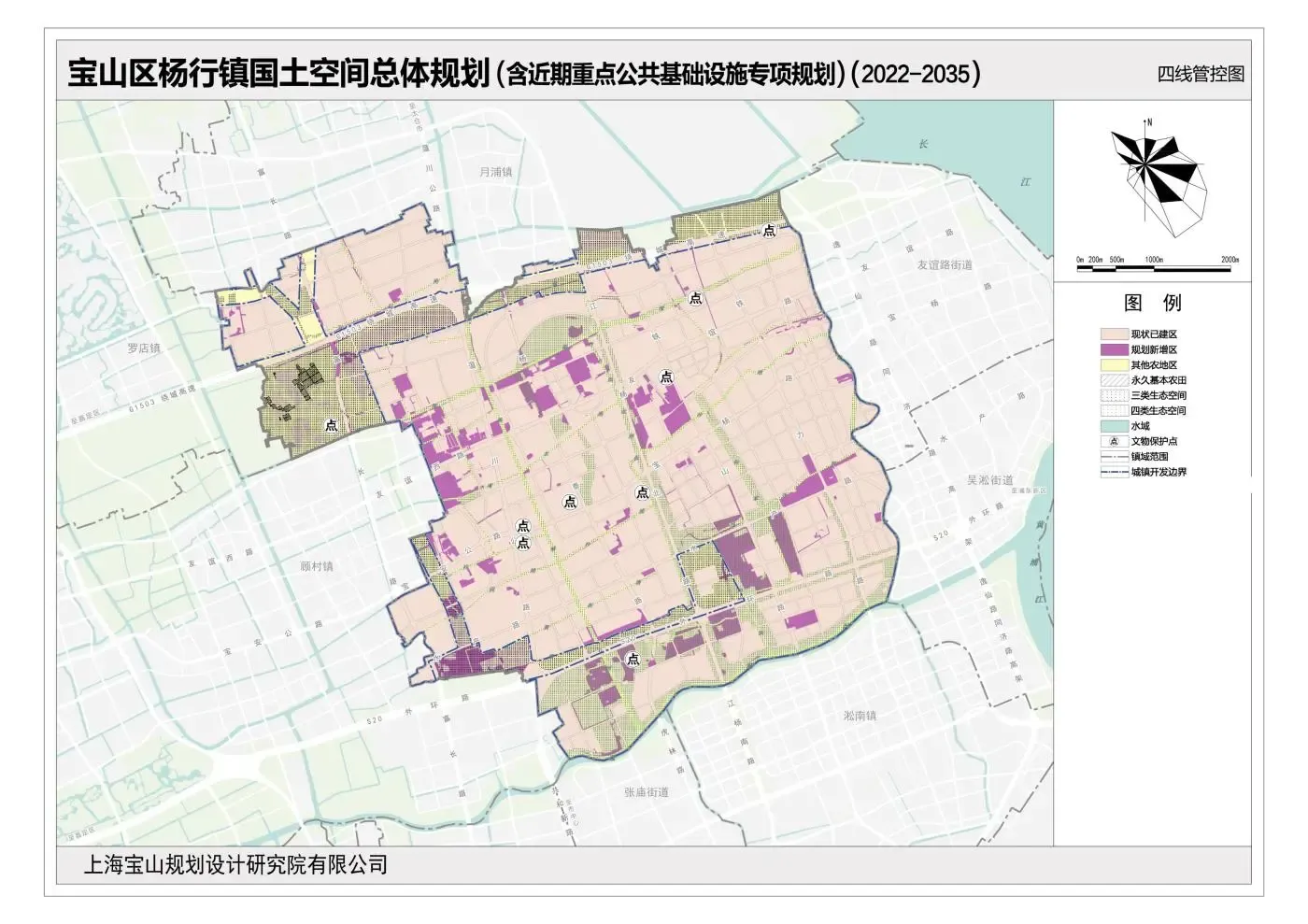Click the 顾村镇 label on the map
The image size is (1308, 924).
[317, 566]
